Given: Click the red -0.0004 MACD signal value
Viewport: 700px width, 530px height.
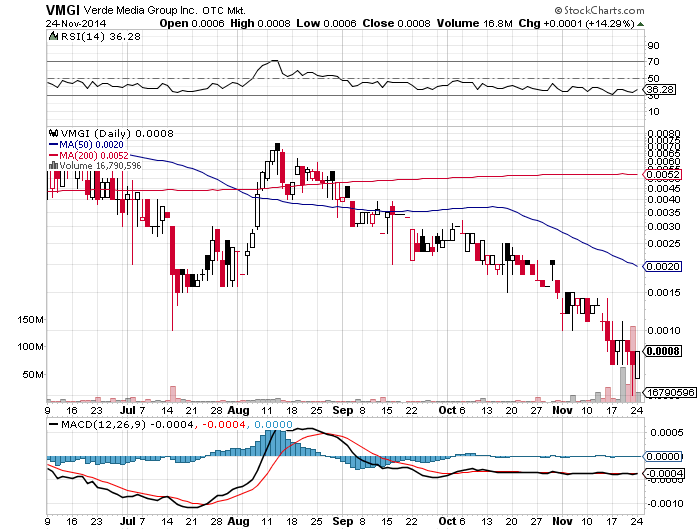Looking at the screenshot, I should click(x=223, y=424).
